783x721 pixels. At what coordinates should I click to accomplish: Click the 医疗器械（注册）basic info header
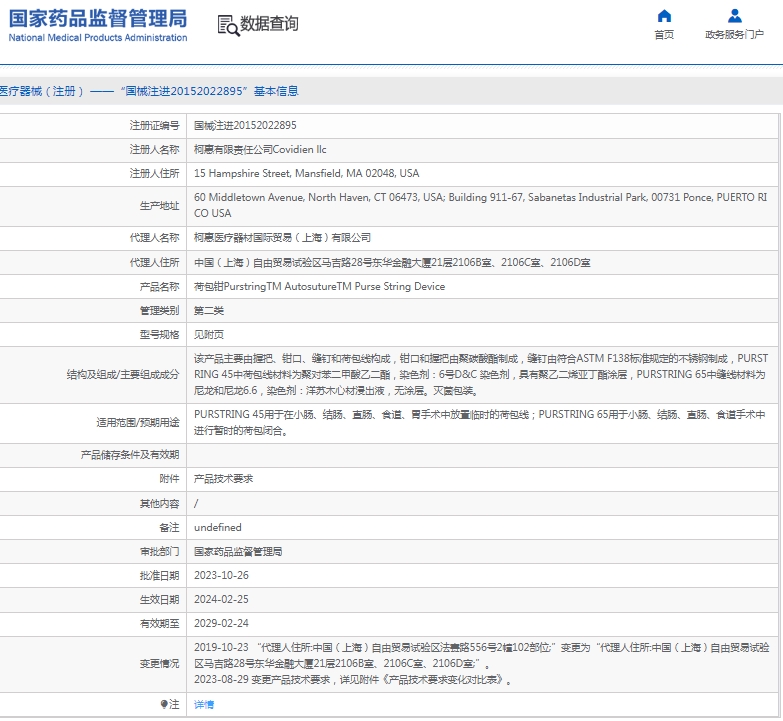pos(149,91)
